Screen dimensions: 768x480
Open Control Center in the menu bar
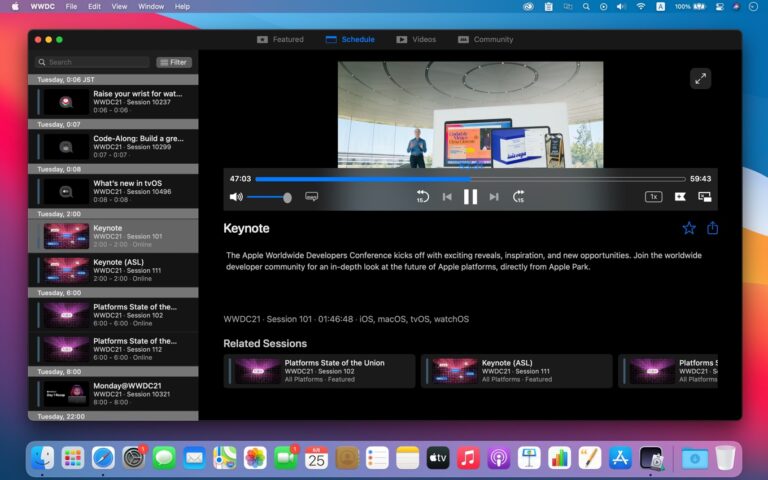point(720,7)
